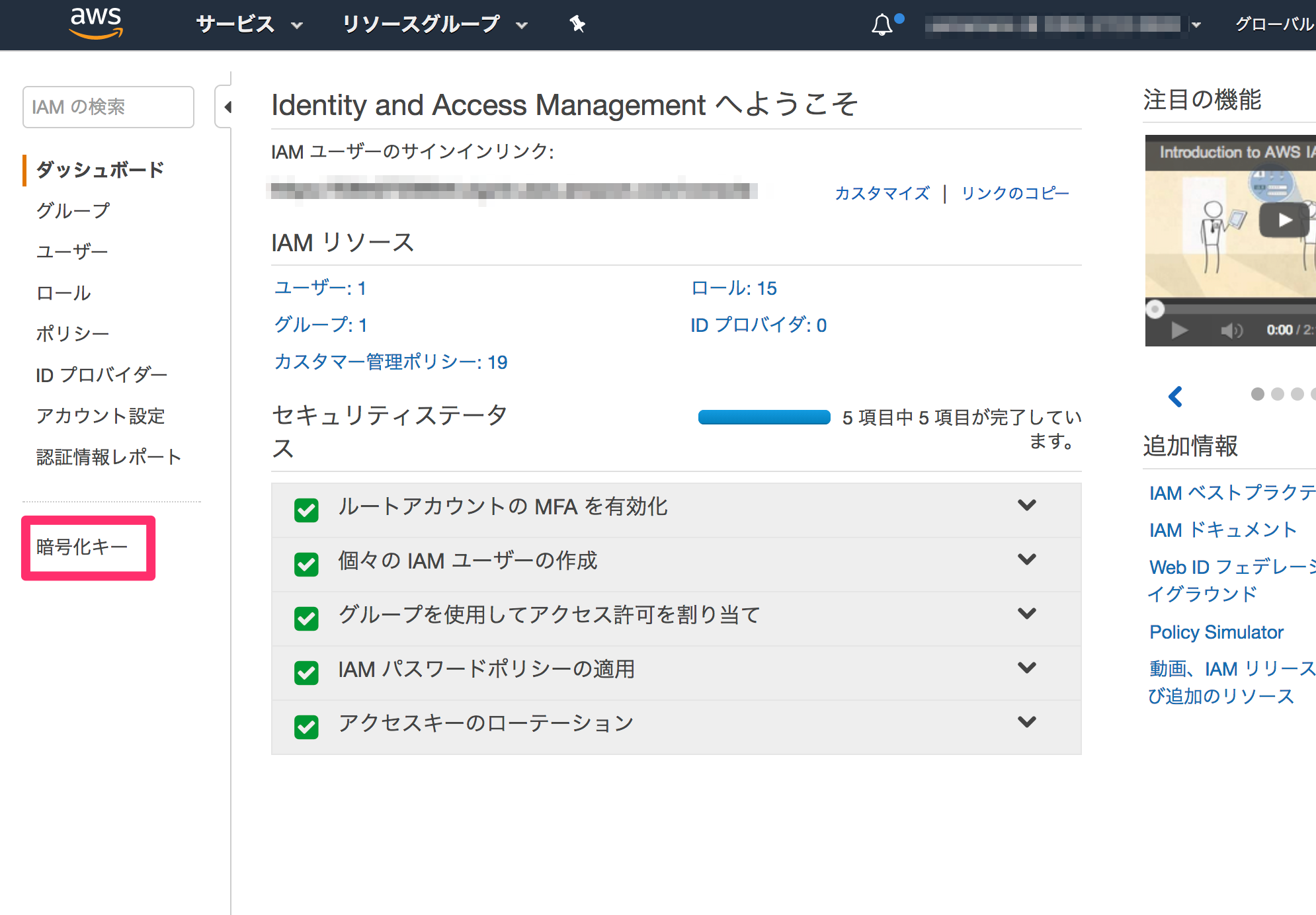Open the ロール: 15 resource link

(734, 288)
